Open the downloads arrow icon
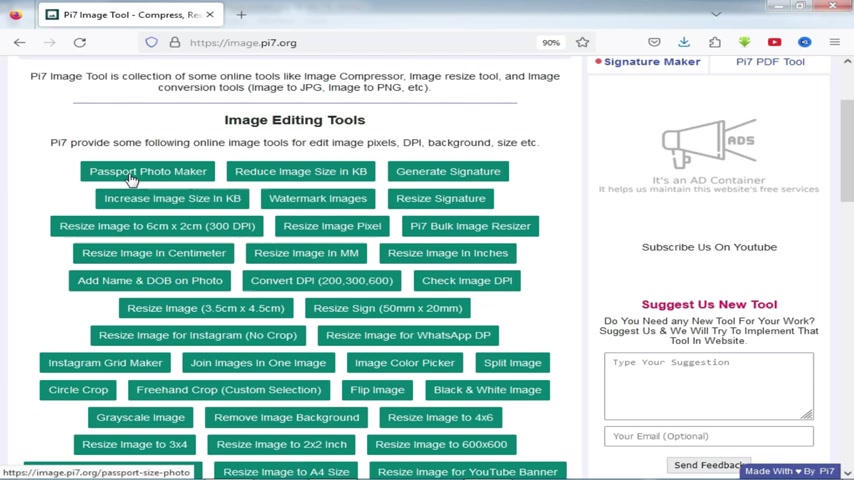 [684, 42]
